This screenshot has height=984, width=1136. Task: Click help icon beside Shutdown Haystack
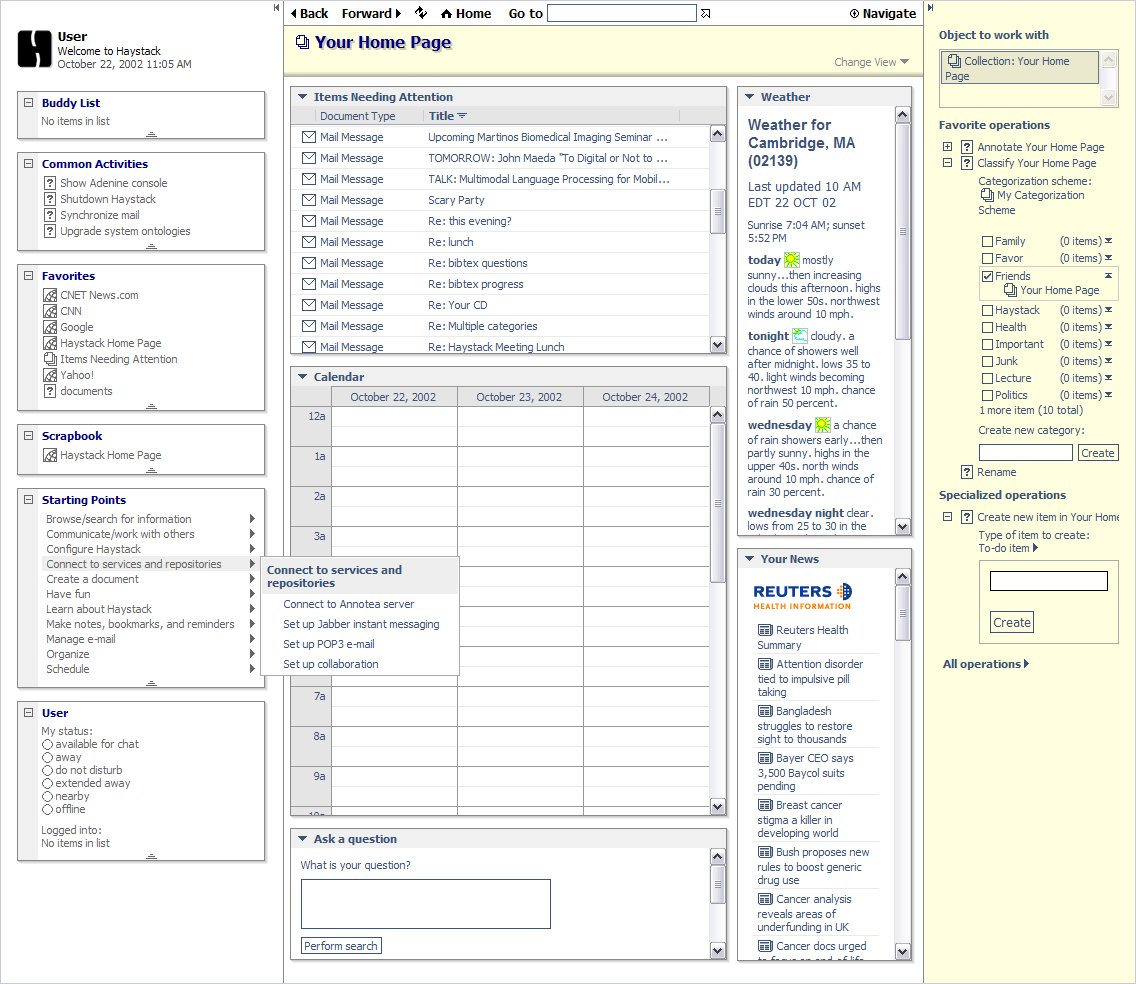coord(50,199)
